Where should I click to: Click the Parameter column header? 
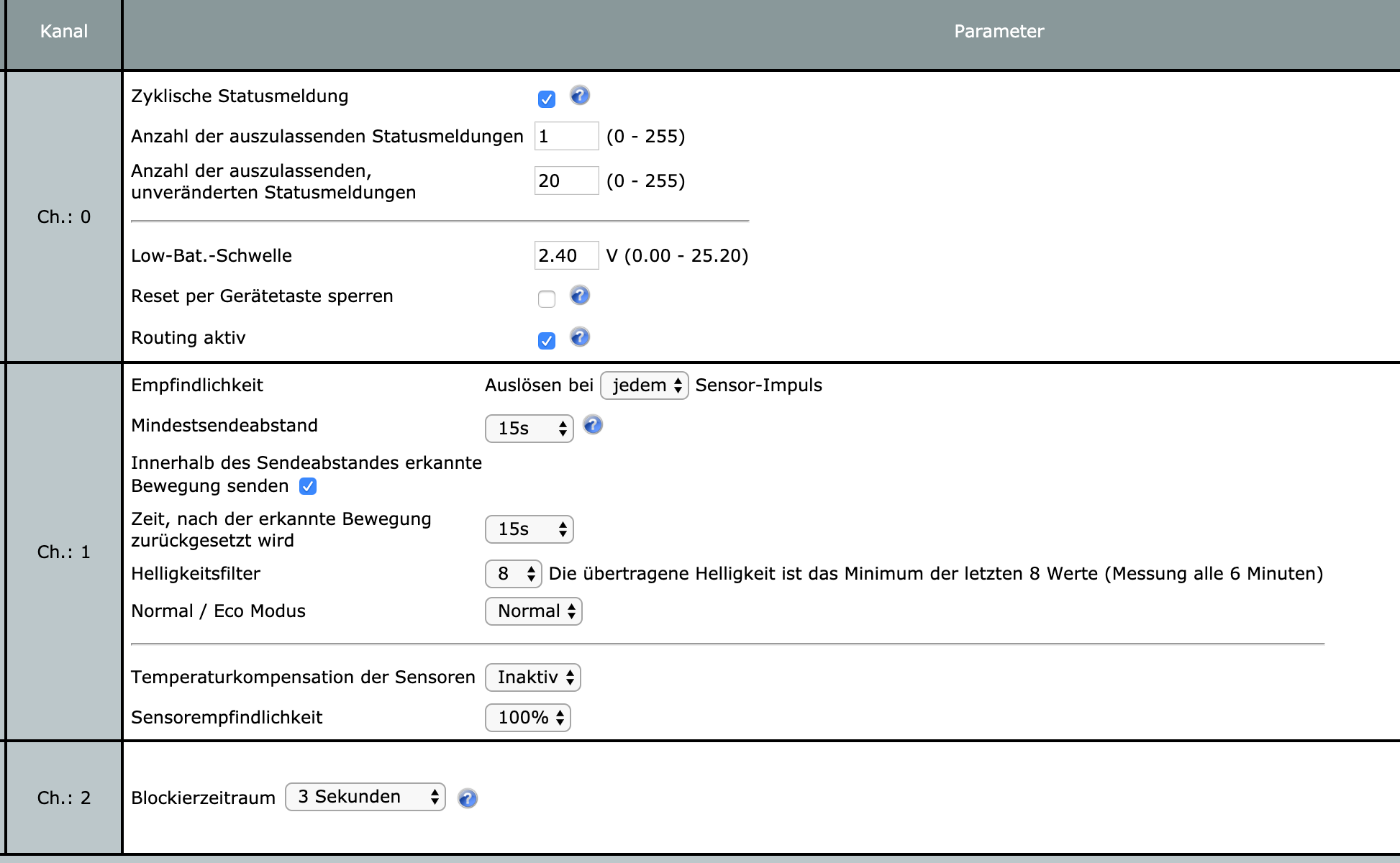coord(999,32)
